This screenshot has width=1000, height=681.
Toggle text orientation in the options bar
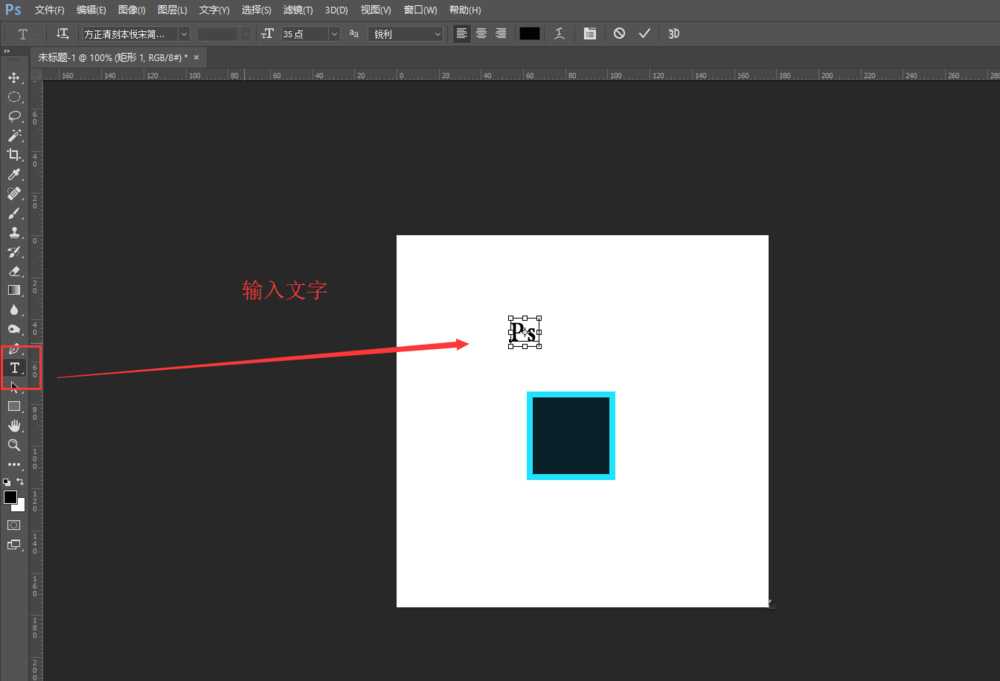coord(62,33)
